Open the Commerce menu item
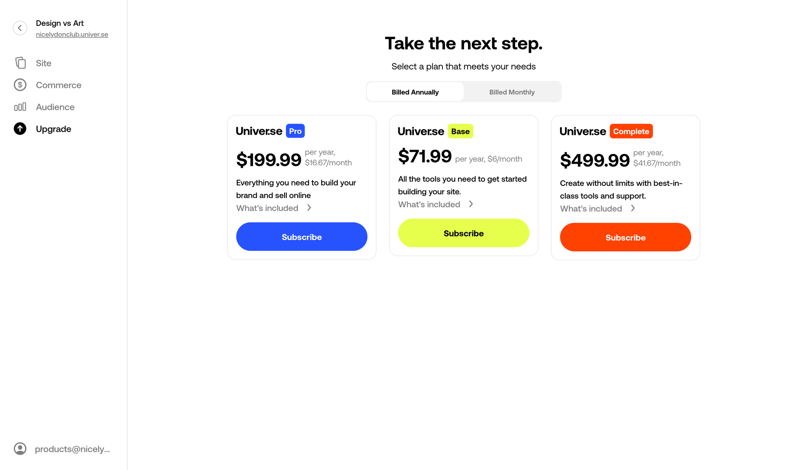The height and width of the screenshot is (470, 800). (x=58, y=85)
